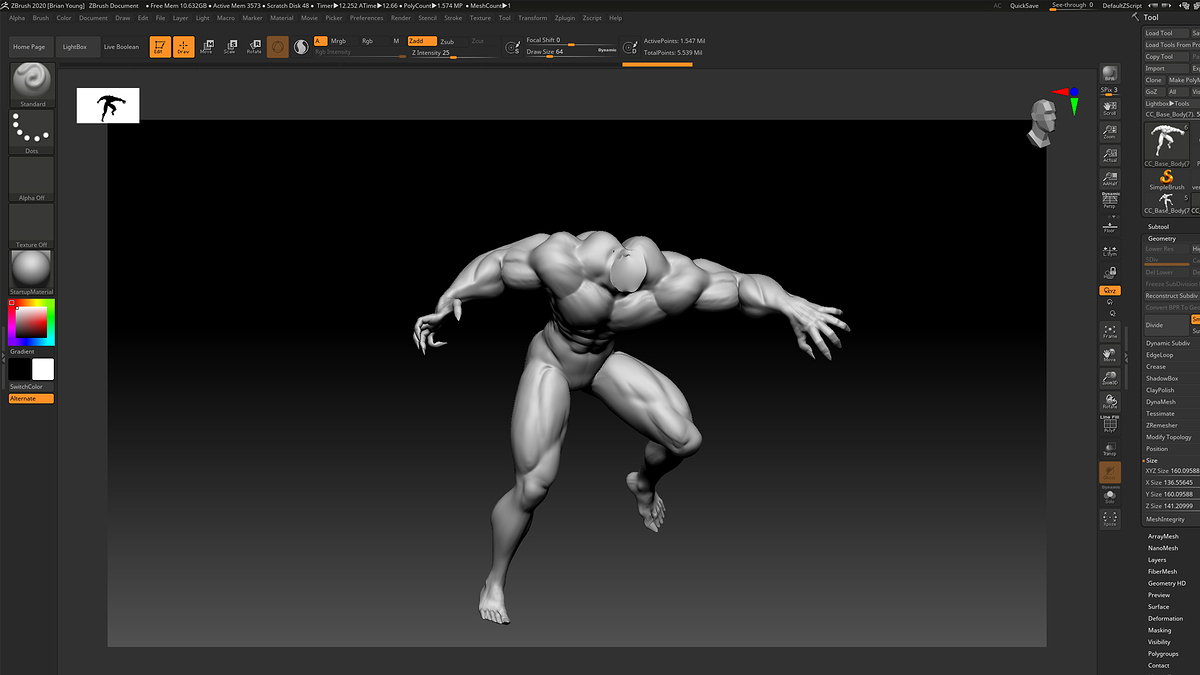
Task: Toggle the Floor grid
Action: coord(1109,224)
